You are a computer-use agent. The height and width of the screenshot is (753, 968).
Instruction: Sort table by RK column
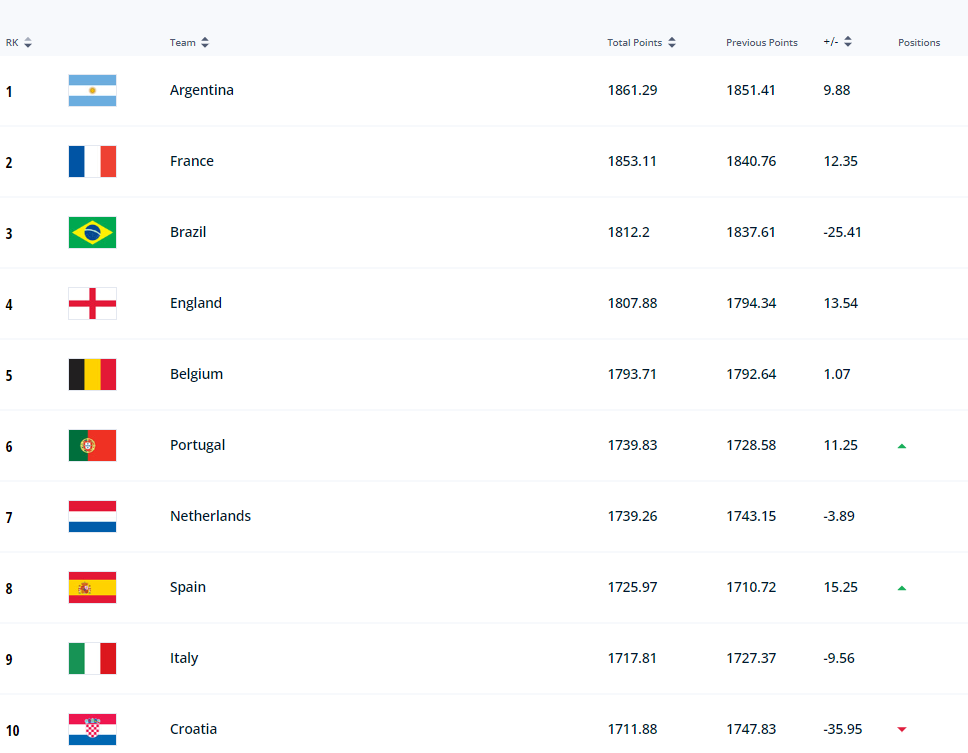point(19,43)
